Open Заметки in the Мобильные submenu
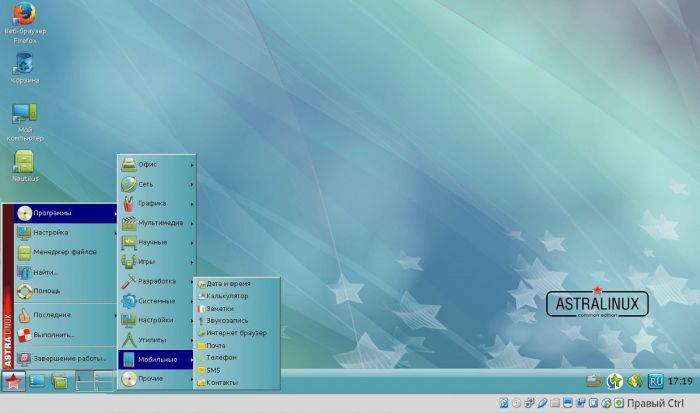This screenshot has width=700, height=413. pyautogui.click(x=237, y=309)
